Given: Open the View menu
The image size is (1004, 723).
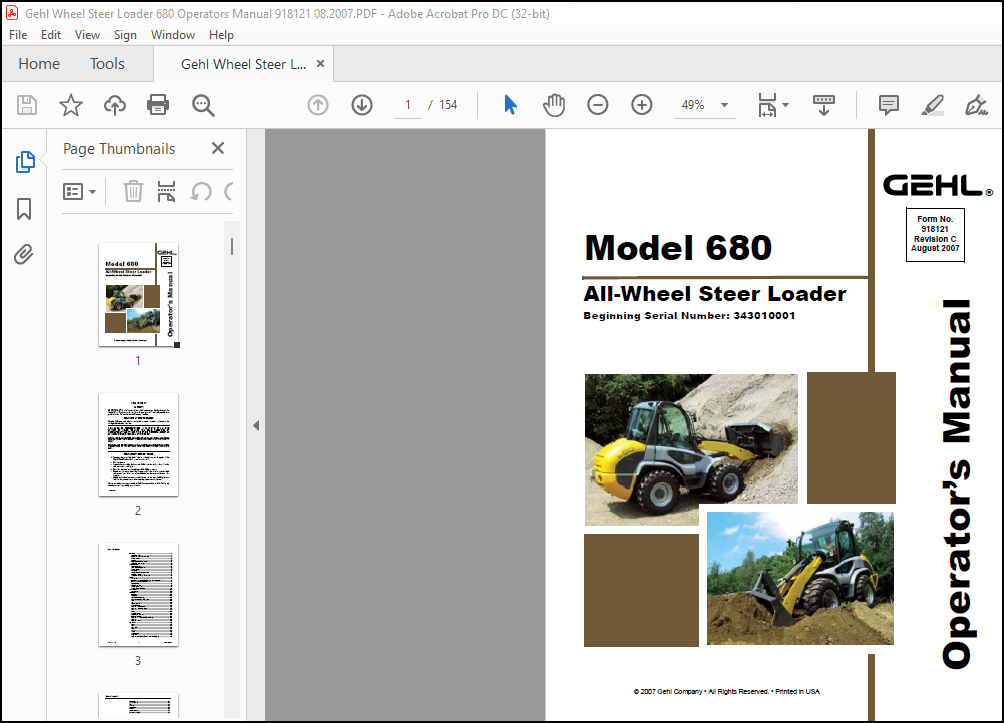Looking at the screenshot, I should 87,35.
